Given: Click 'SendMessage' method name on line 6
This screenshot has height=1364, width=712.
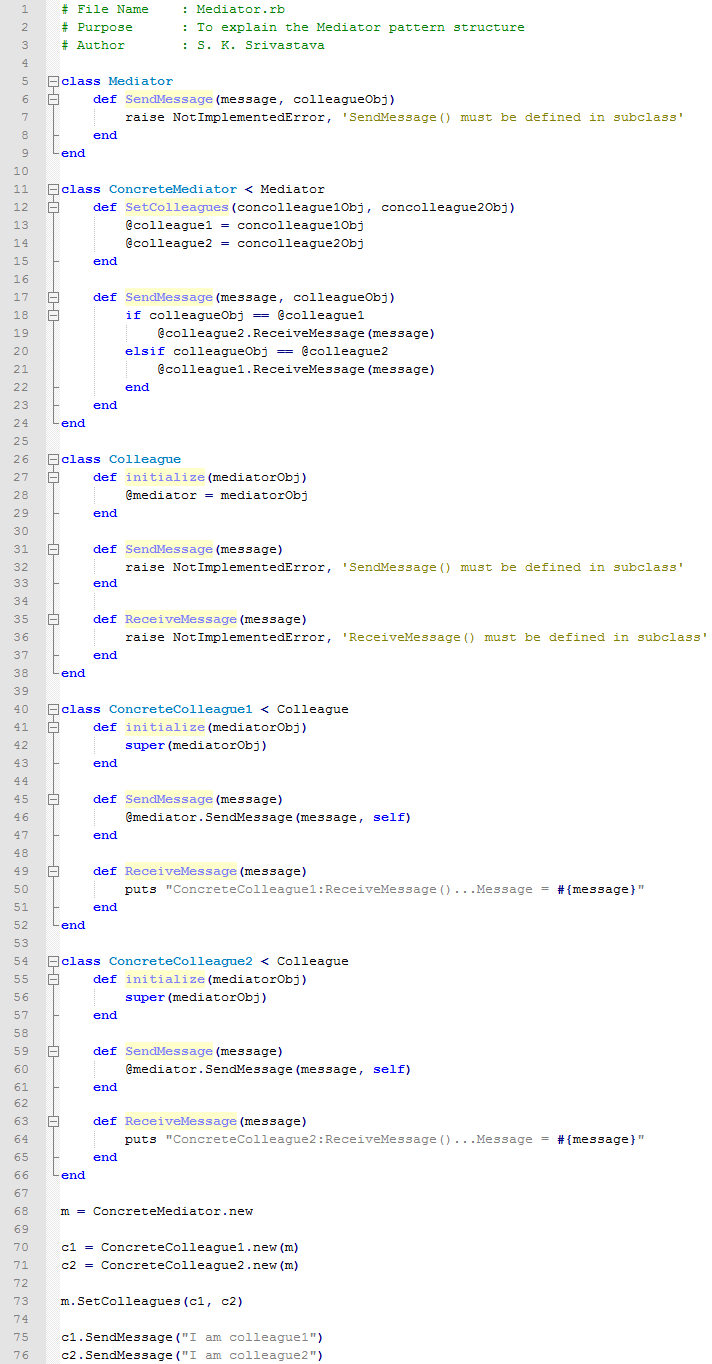Looking at the screenshot, I should point(169,99).
